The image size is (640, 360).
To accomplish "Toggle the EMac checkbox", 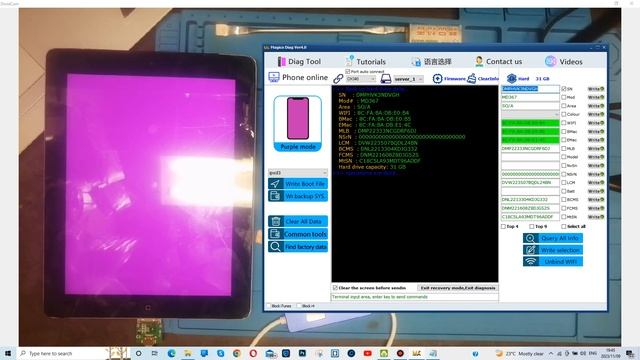I will pyautogui.click(x=564, y=140).
